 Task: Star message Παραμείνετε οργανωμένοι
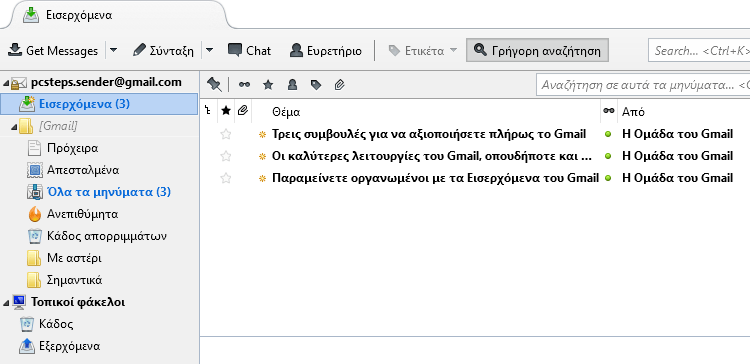tap(226, 178)
